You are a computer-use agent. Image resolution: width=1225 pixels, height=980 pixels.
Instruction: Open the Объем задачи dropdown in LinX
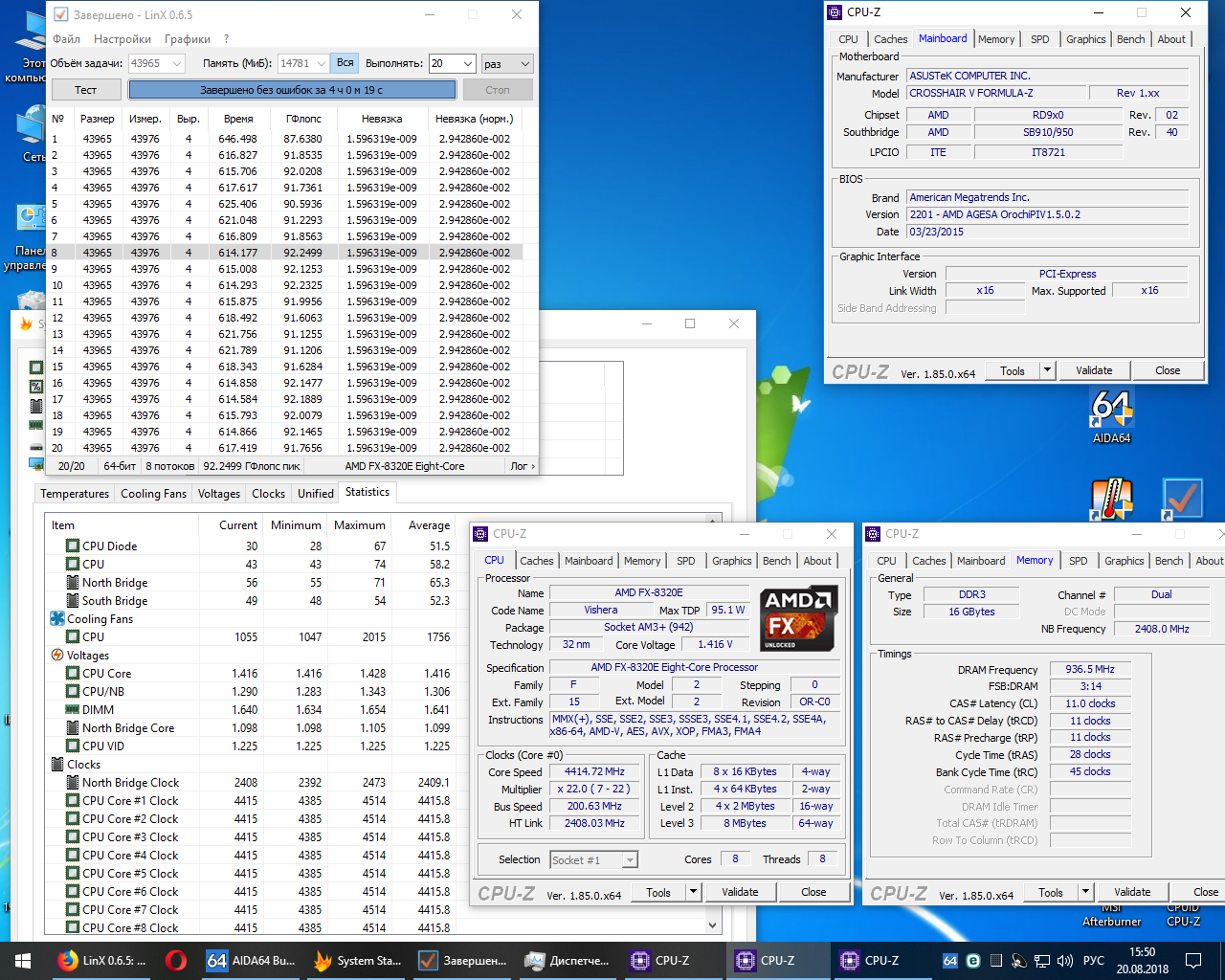(x=177, y=63)
